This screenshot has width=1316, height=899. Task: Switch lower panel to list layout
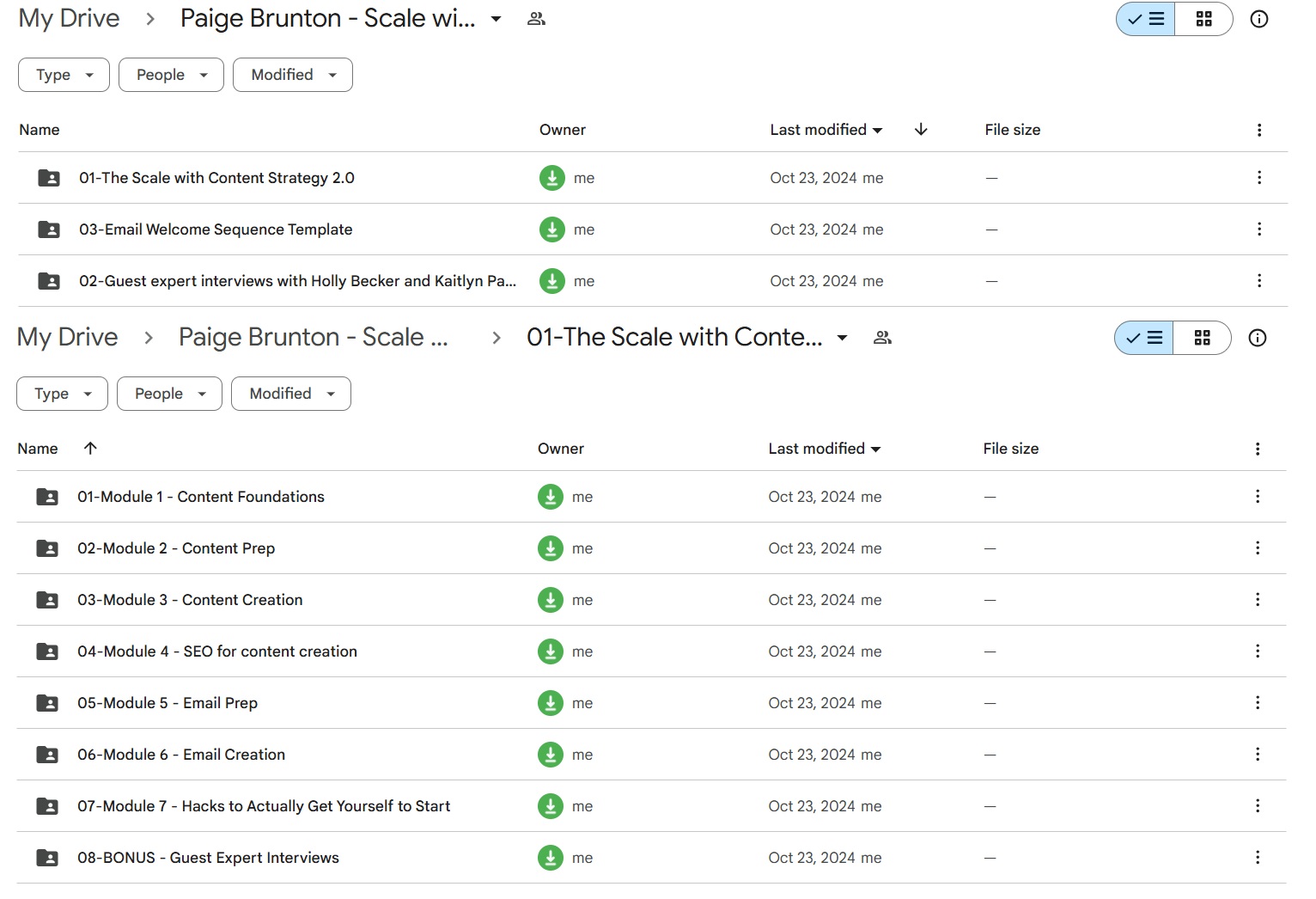tap(1143, 338)
